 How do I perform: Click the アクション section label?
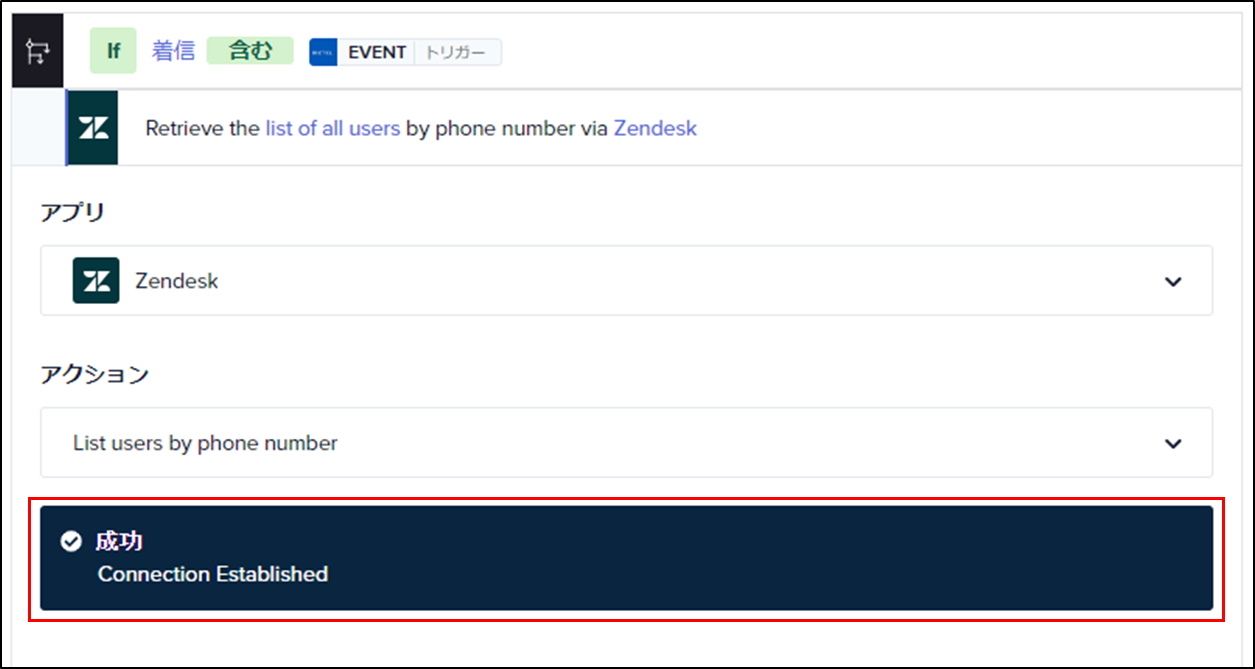coord(95,375)
